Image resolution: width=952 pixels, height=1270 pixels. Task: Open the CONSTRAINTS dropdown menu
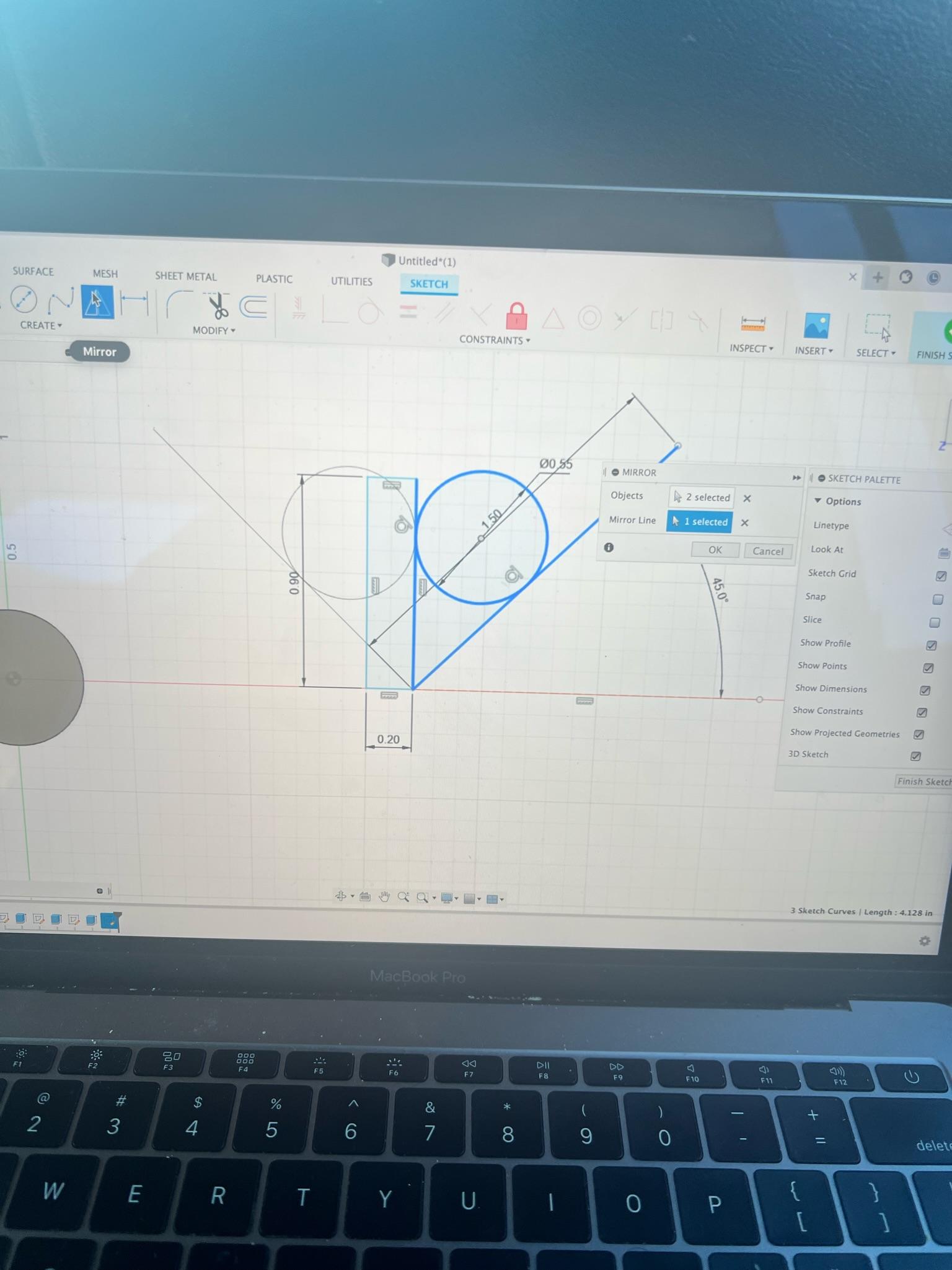[x=495, y=340]
